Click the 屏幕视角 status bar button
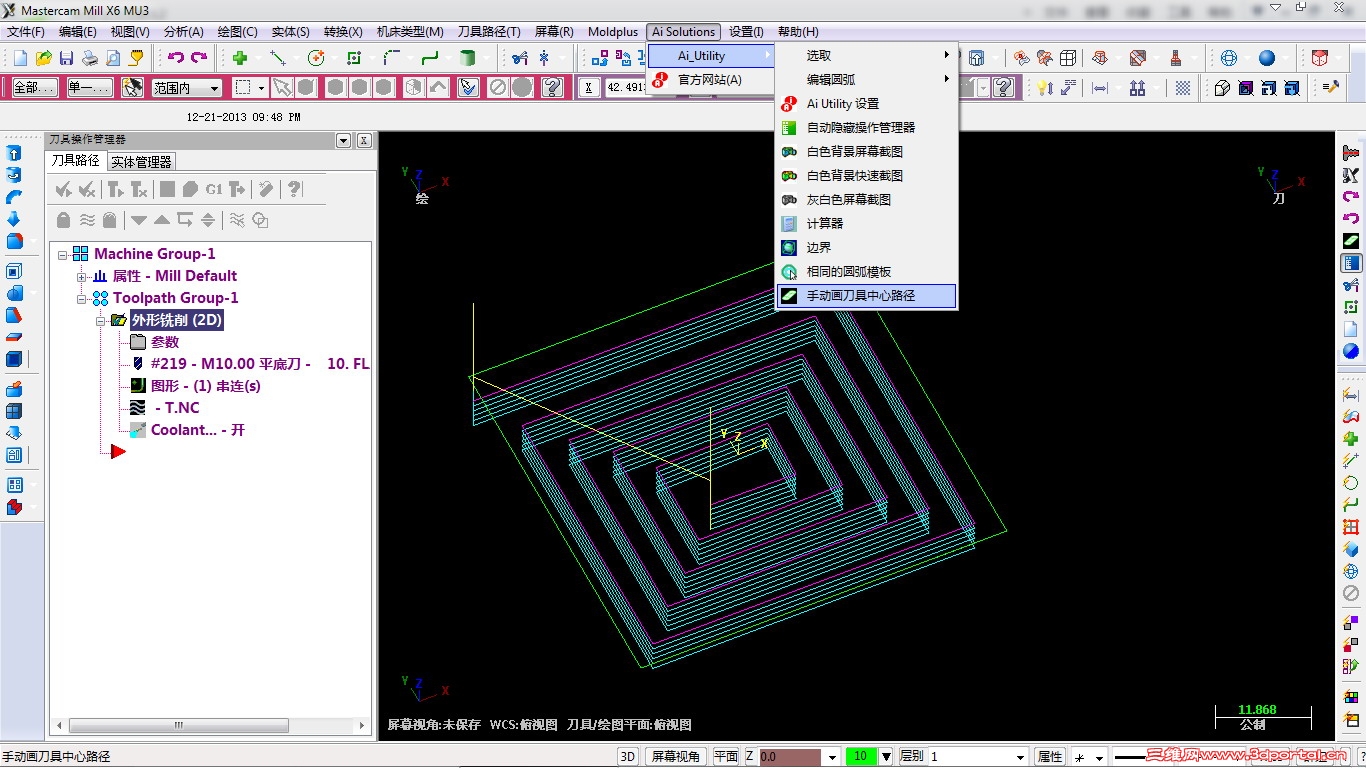 pos(676,757)
